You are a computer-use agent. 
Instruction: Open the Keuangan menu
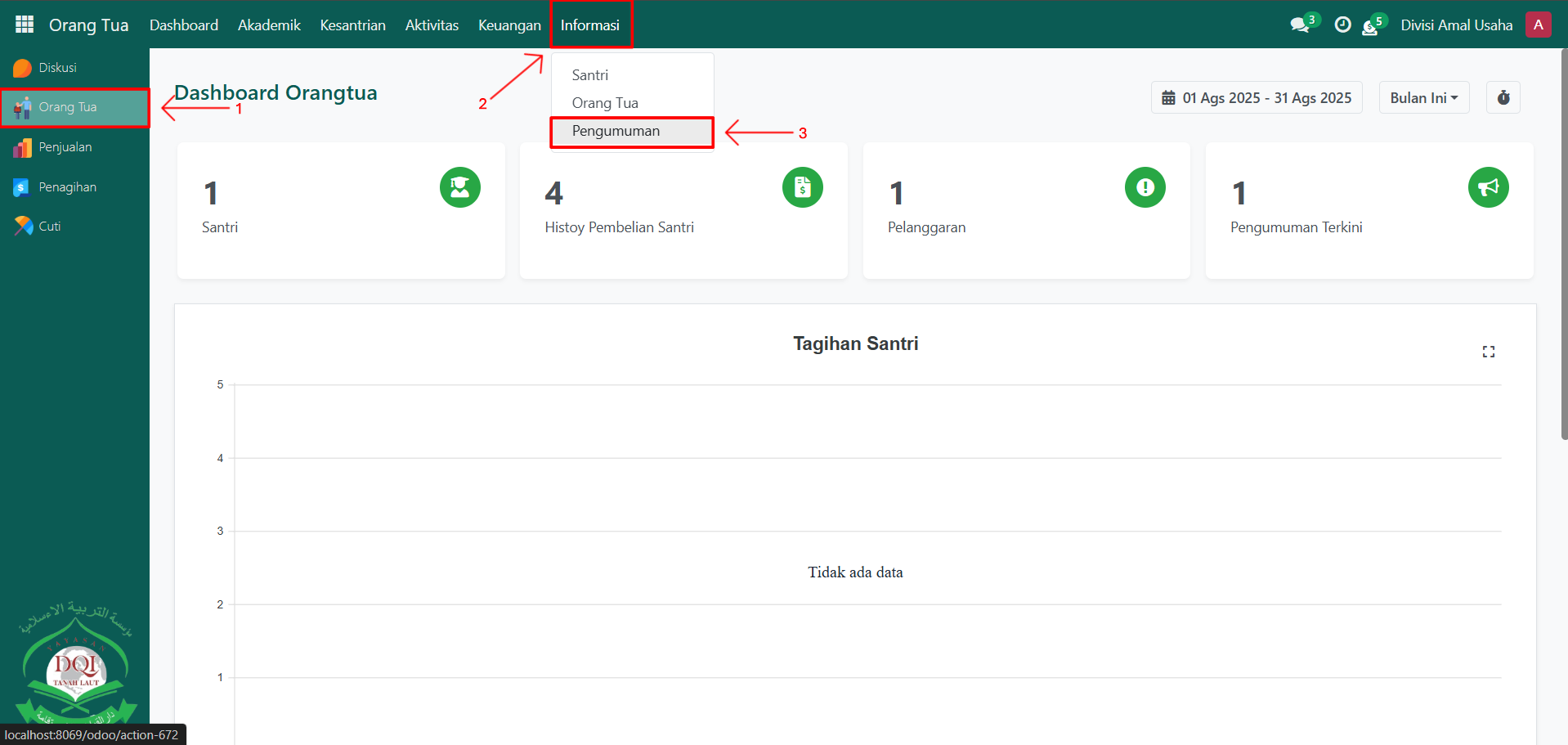(509, 25)
